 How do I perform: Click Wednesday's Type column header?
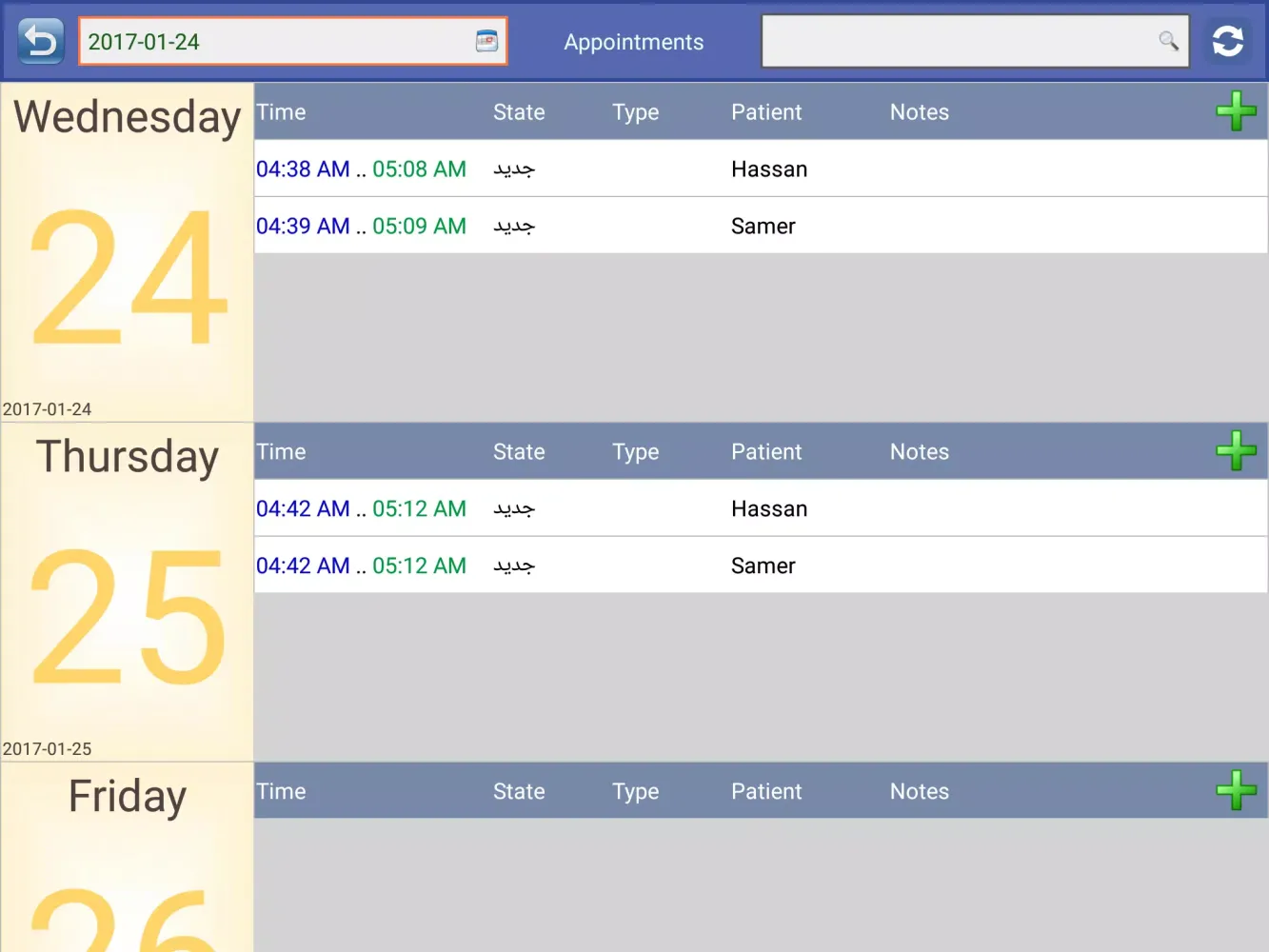pos(636,113)
